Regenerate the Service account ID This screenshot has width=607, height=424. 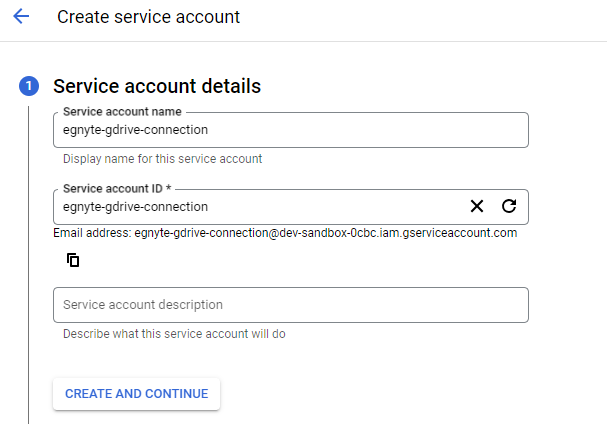coord(509,206)
